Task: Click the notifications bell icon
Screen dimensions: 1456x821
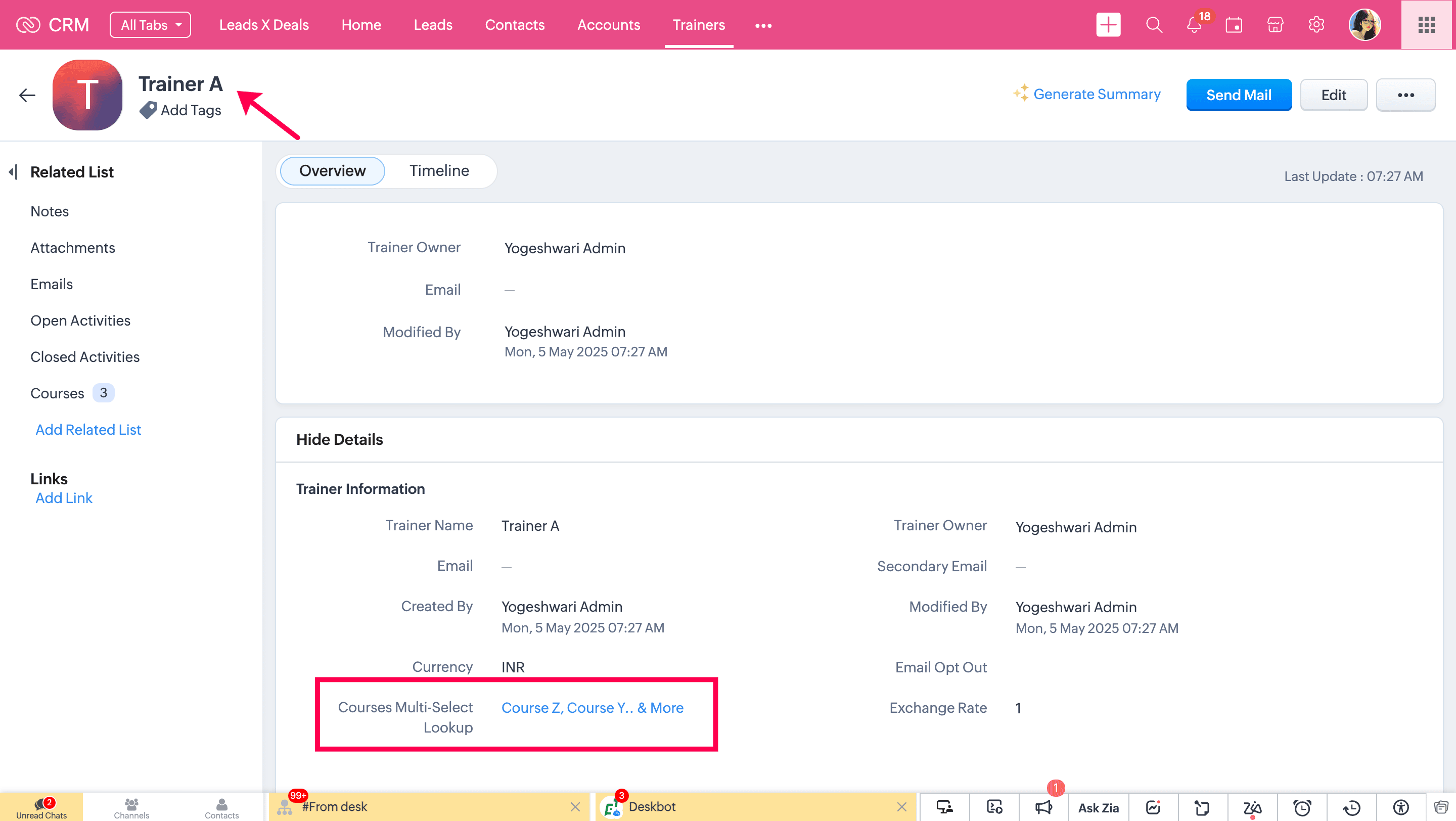Action: 1194,25
